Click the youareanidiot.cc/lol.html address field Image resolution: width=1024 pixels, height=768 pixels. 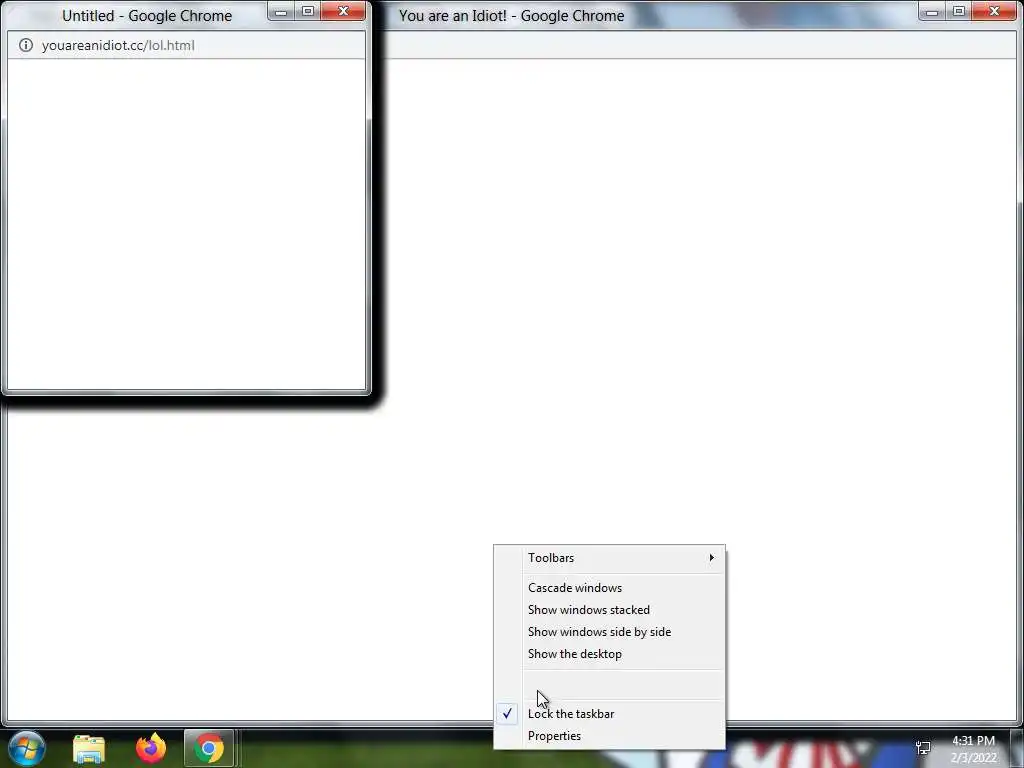coord(186,45)
